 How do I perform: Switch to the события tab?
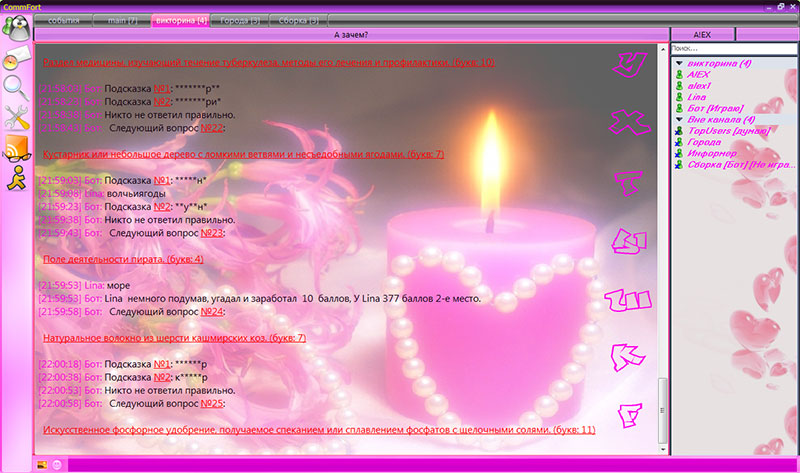coord(62,20)
